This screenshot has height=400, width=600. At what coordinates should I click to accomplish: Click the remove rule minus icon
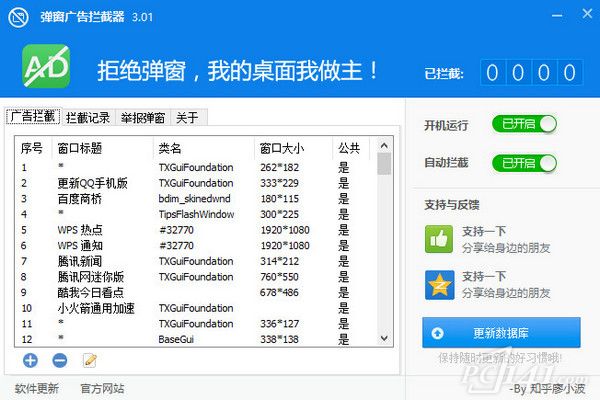coord(60,361)
